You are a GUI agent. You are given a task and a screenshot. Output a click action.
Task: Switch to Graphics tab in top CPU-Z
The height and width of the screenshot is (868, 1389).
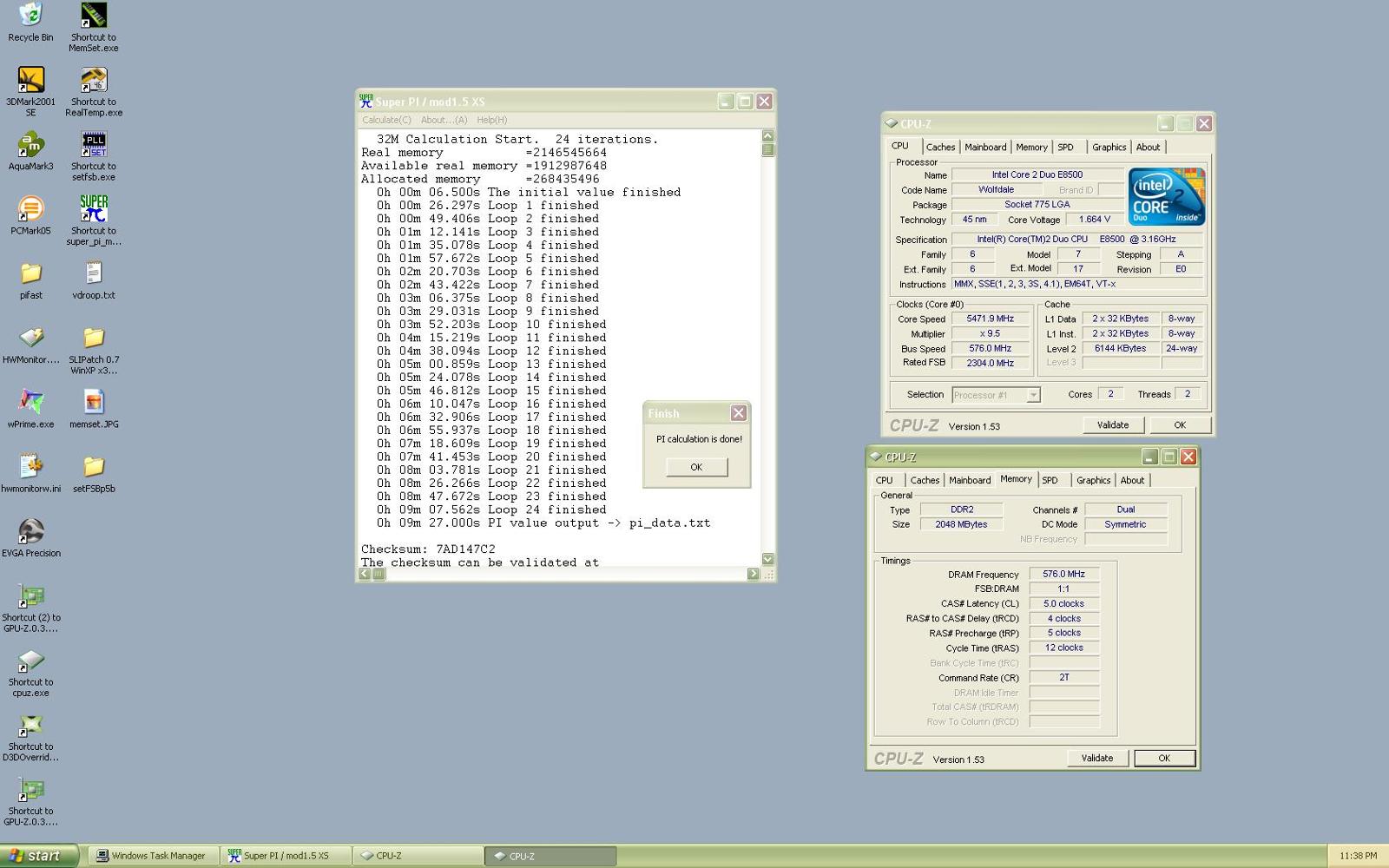pos(1109,148)
